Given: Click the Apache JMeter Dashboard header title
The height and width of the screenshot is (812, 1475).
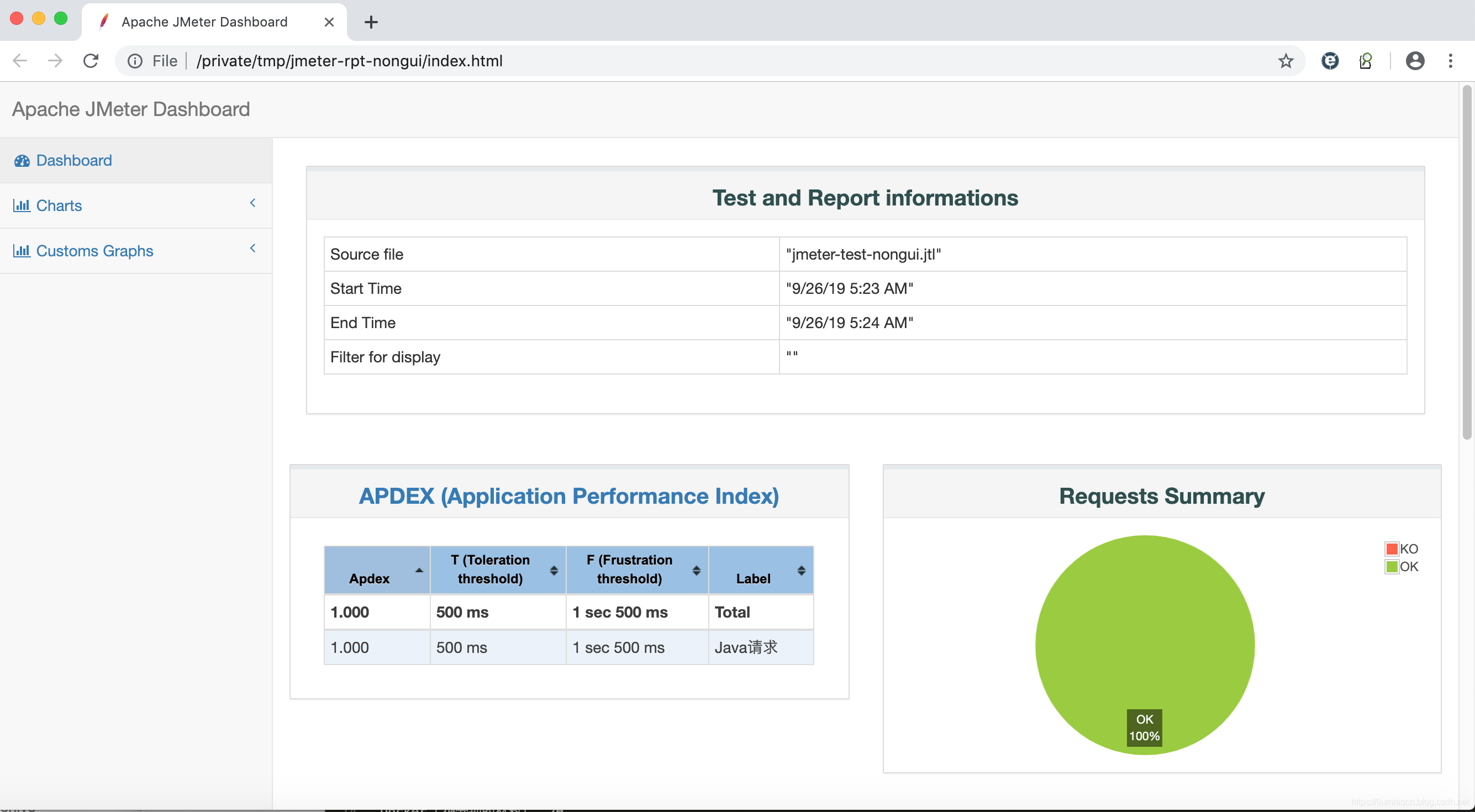Looking at the screenshot, I should (x=131, y=109).
